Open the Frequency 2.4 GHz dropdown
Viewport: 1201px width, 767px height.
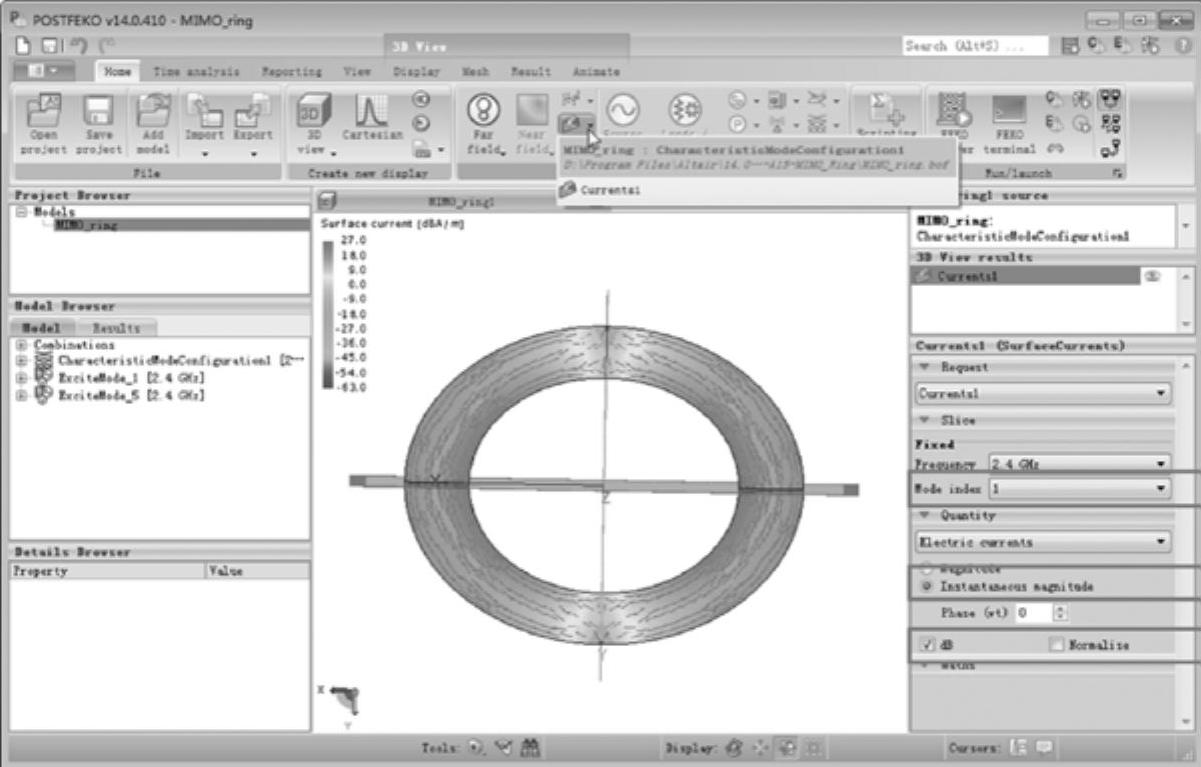click(1079, 465)
